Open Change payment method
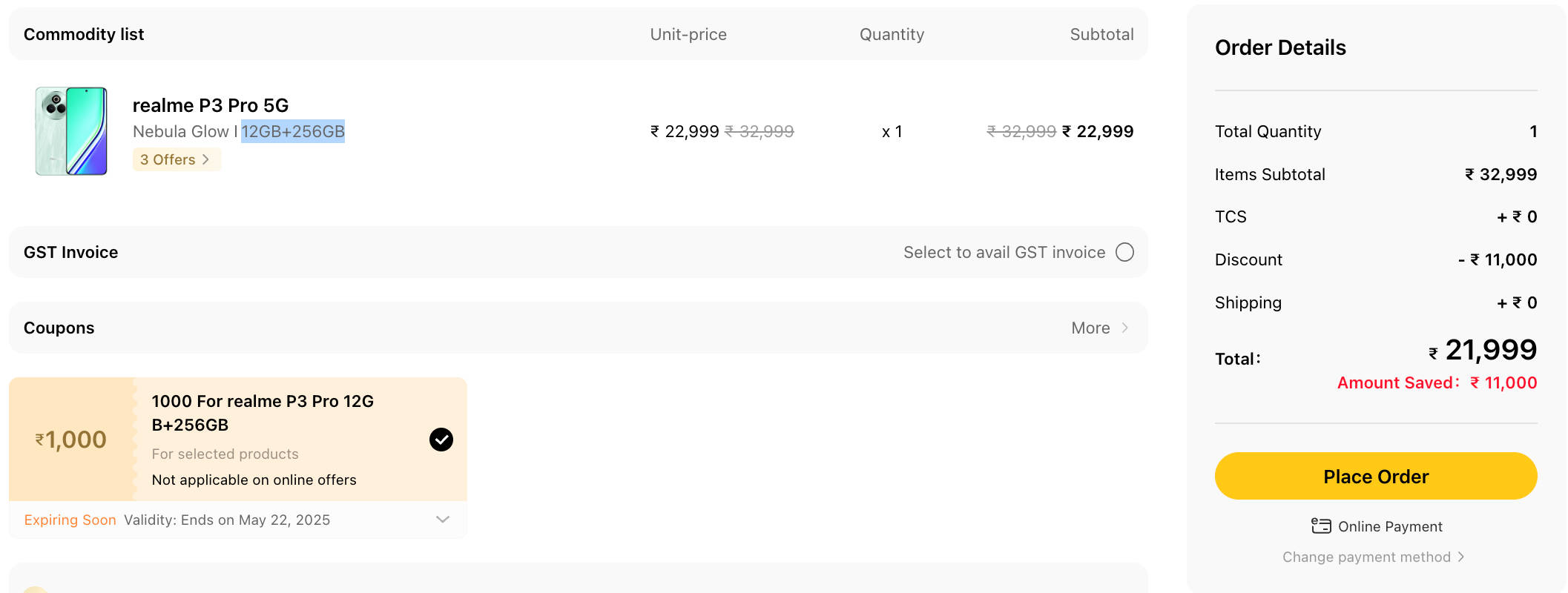 tap(1373, 557)
